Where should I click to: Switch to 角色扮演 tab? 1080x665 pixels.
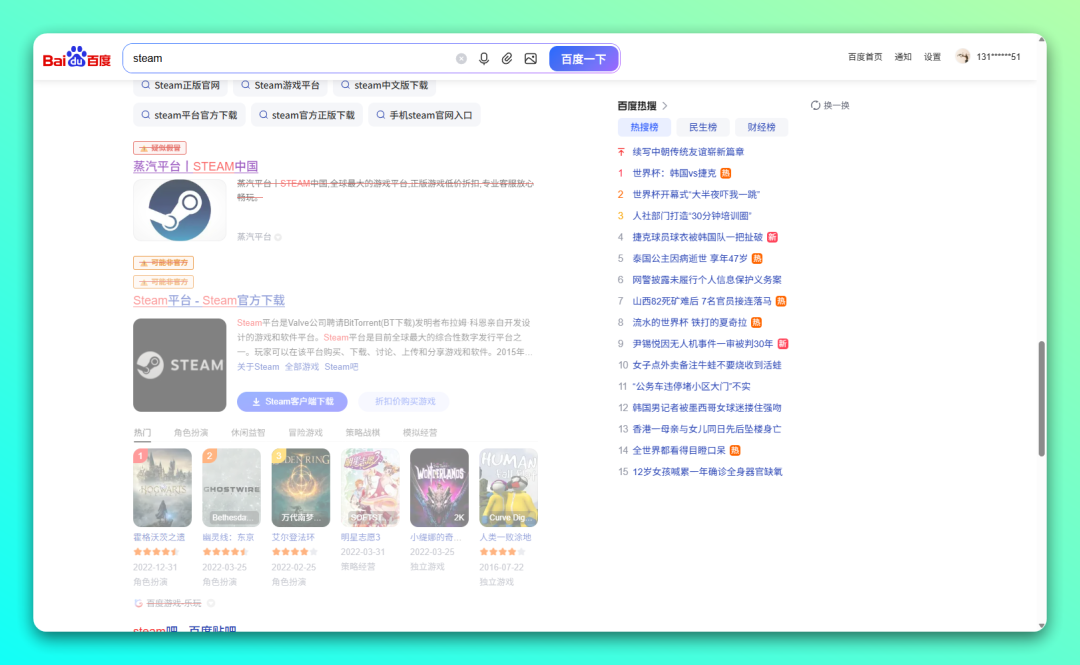pyautogui.click(x=191, y=433)
